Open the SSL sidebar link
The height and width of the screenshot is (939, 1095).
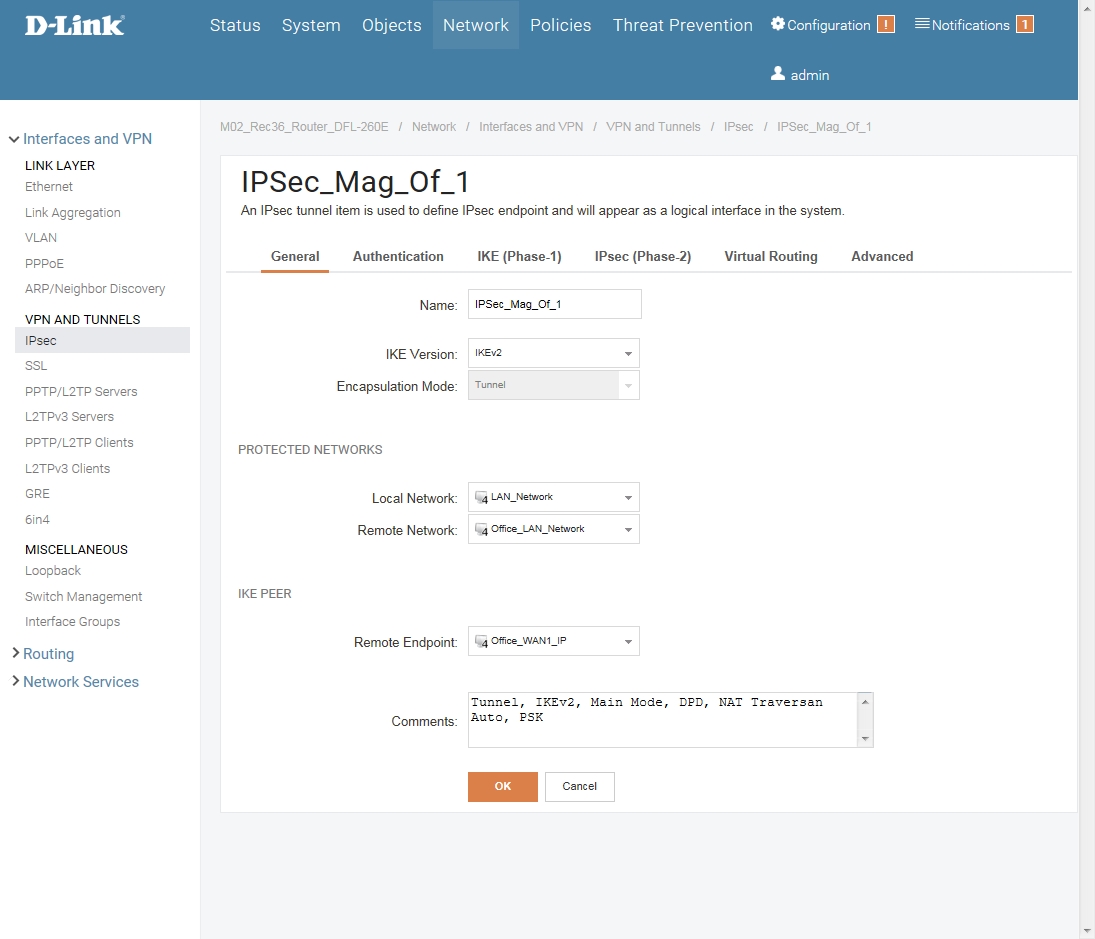[36, 365]
